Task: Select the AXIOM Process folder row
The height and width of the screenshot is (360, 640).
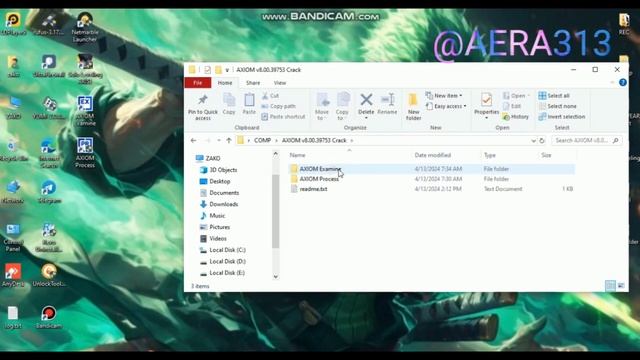Action: point(432,179)
